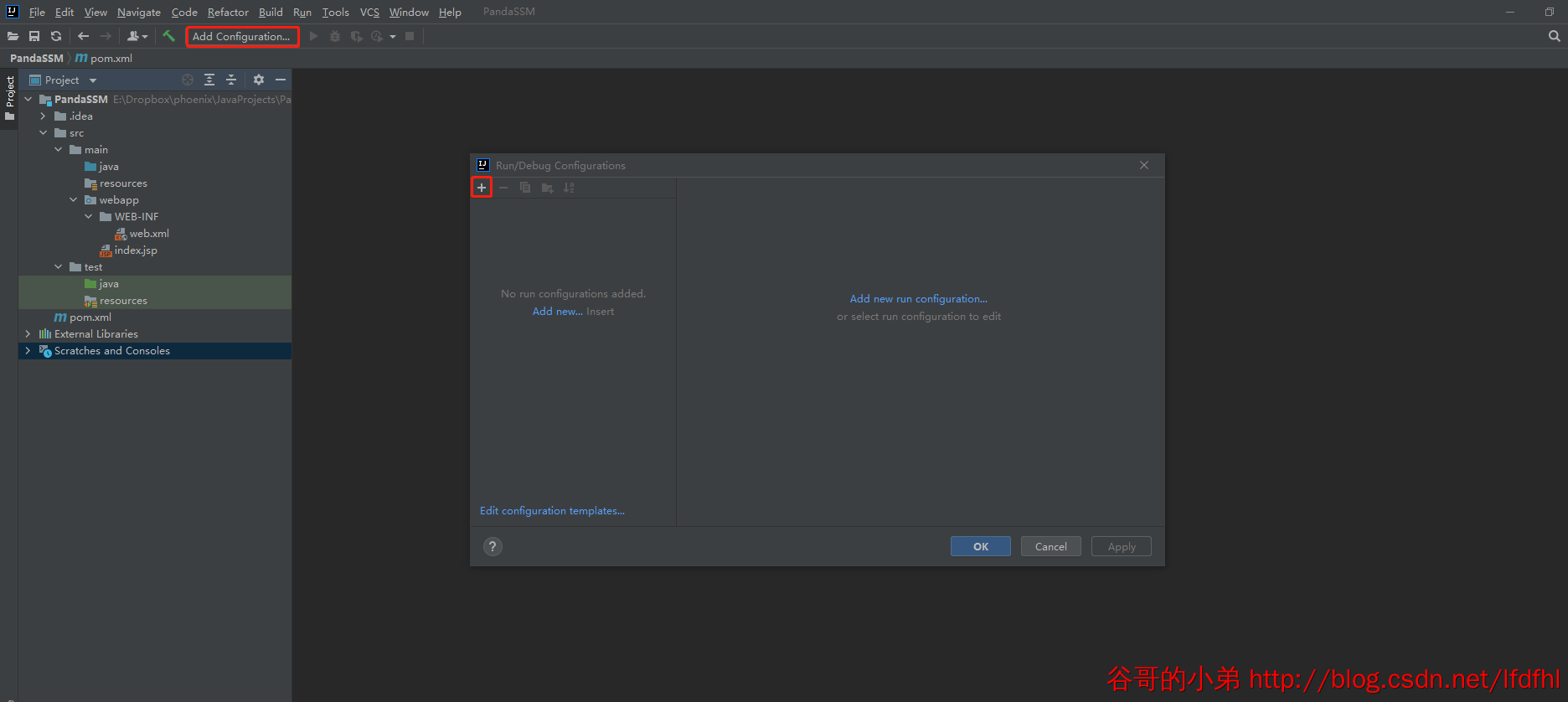This screenshot has width=1568, height=702.
Task: Click the Remove configuration minus icon
Action: [503, 188]
